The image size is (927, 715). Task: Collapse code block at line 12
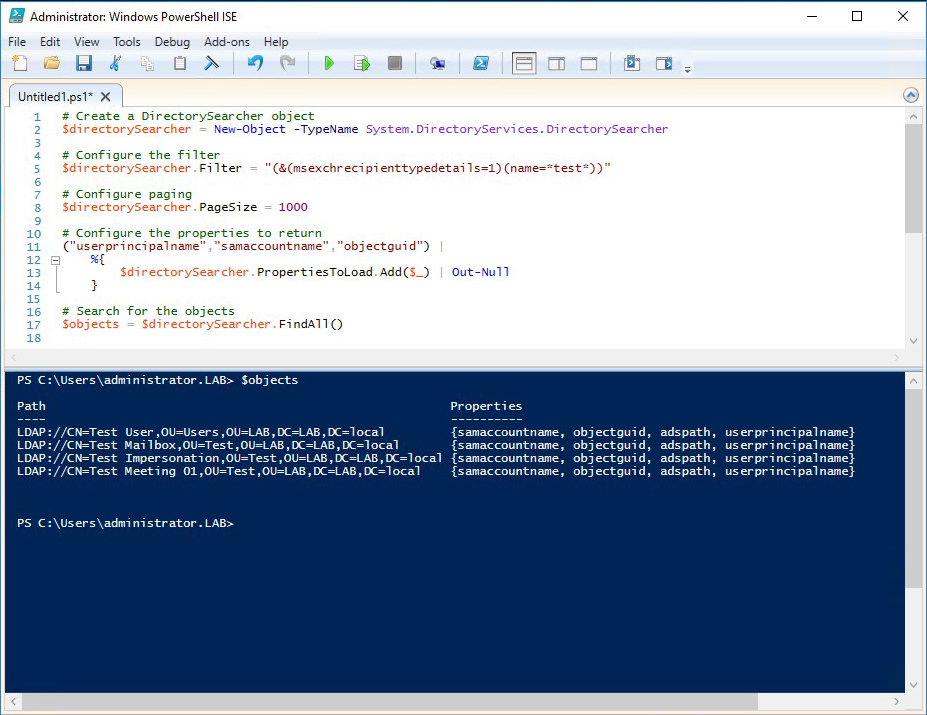55,260
